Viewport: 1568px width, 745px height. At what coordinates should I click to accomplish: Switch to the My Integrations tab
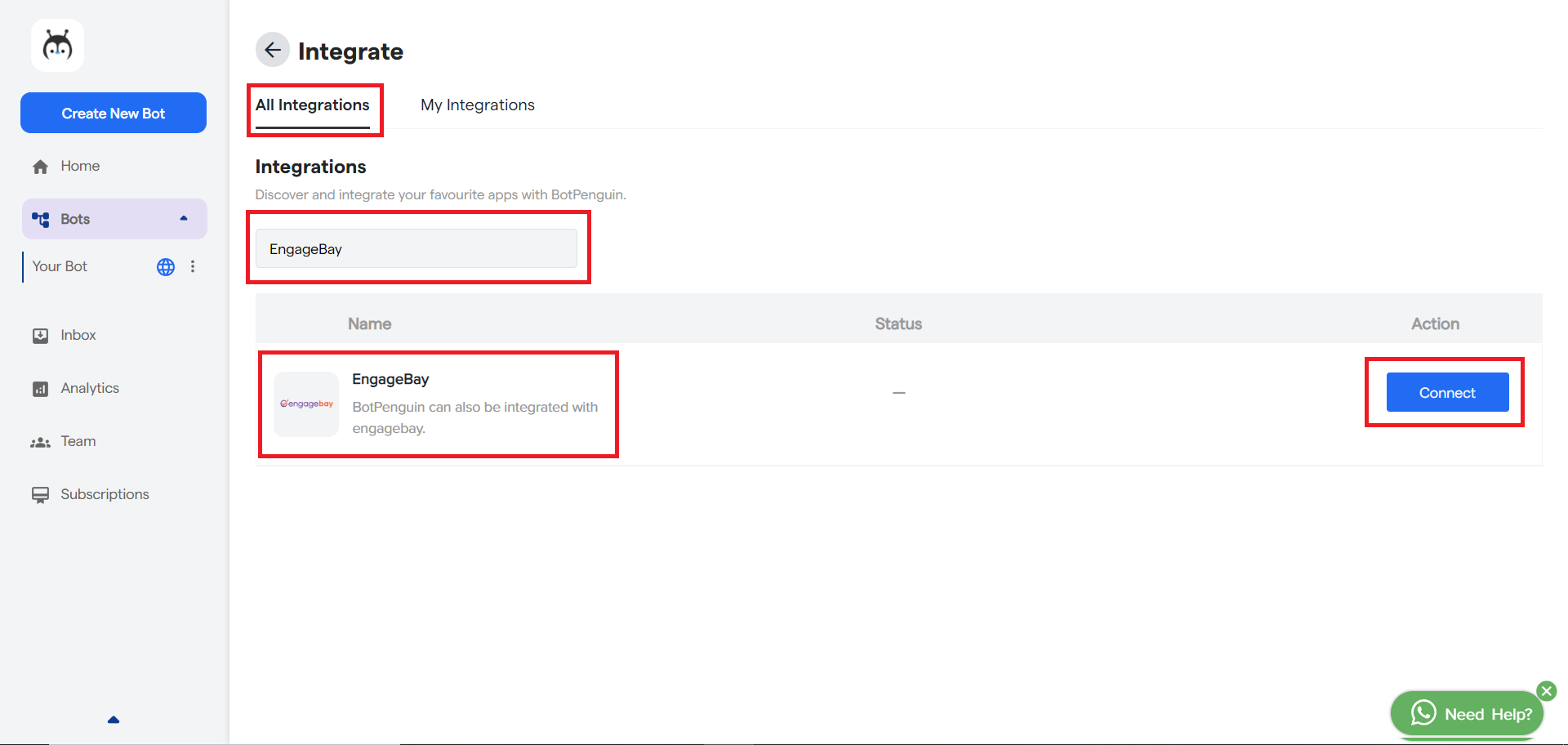click(x=477, y=105)
